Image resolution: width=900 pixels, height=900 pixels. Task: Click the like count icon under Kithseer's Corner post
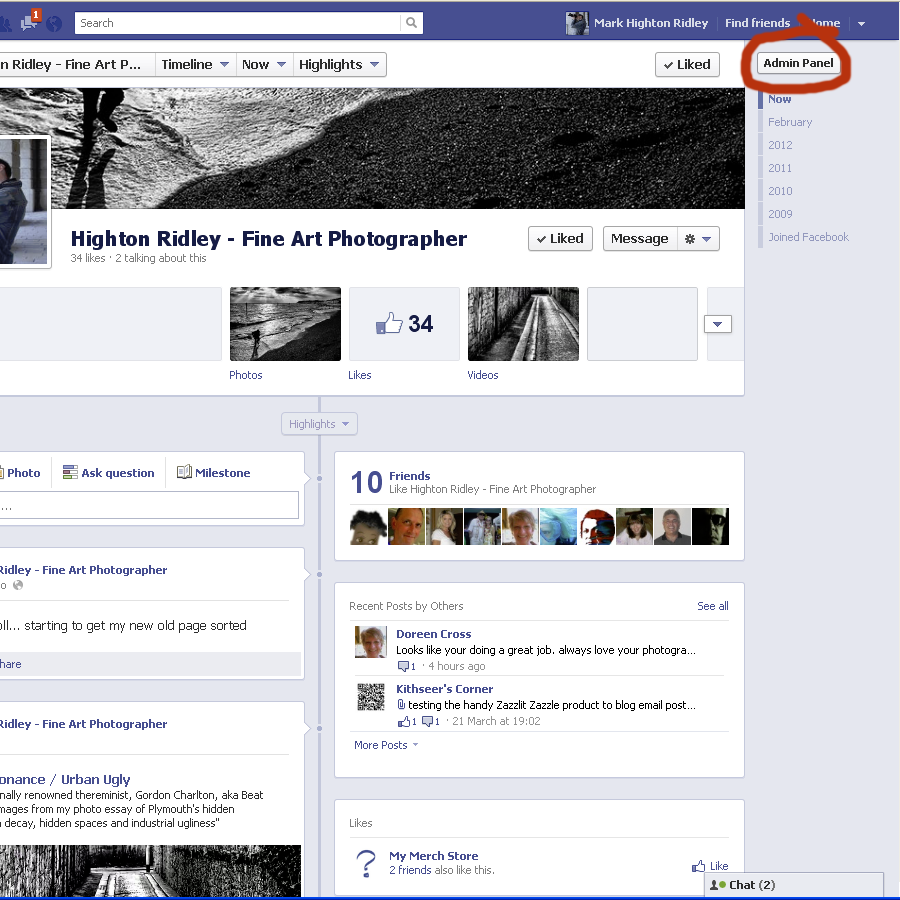tap(404, 721)
